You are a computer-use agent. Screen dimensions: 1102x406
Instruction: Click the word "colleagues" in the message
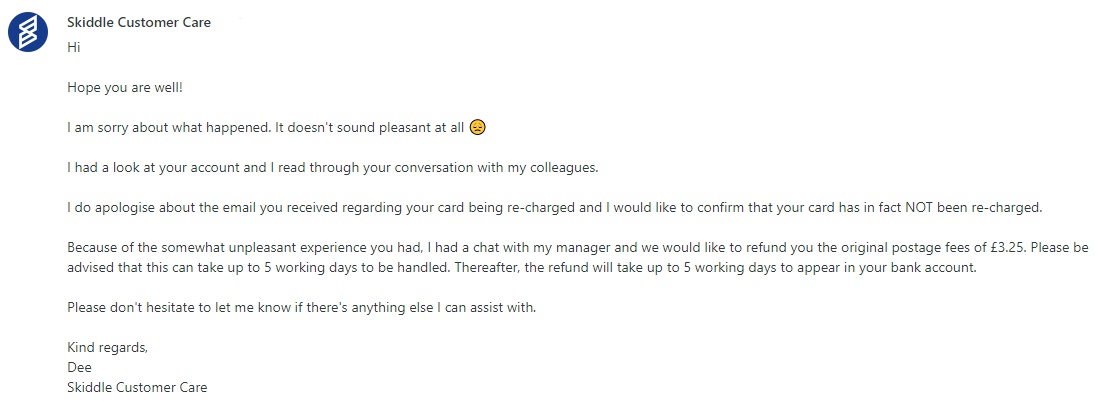pos(563,167)
